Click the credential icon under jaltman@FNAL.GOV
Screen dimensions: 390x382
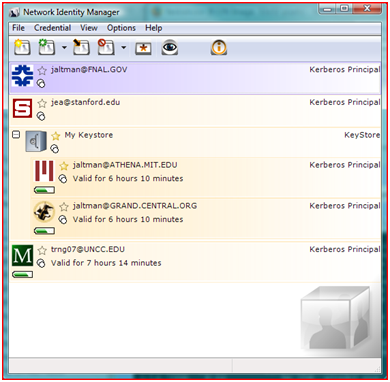[41, 84]
